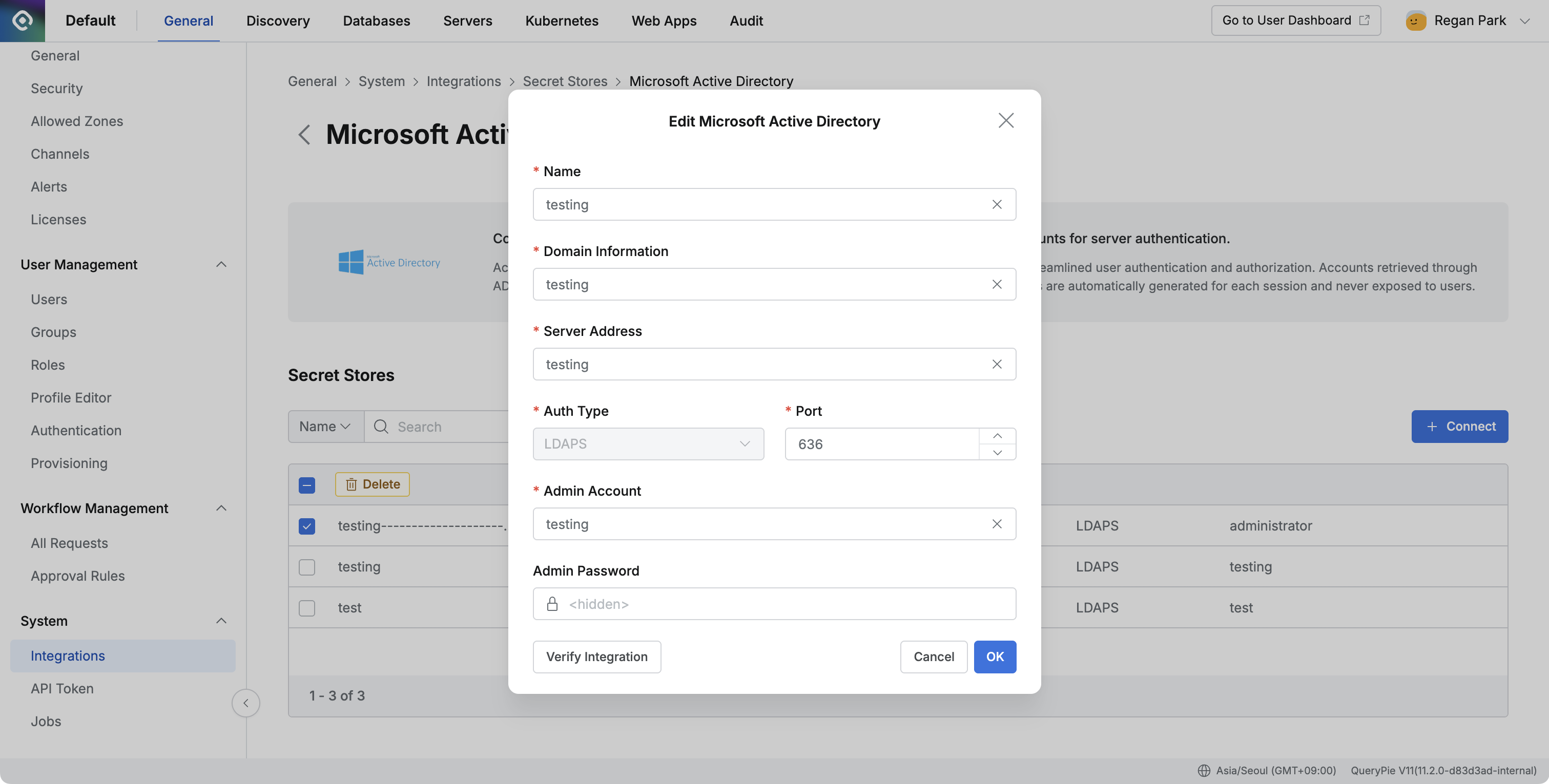Click the Admin Password input field

coord(782,604)
